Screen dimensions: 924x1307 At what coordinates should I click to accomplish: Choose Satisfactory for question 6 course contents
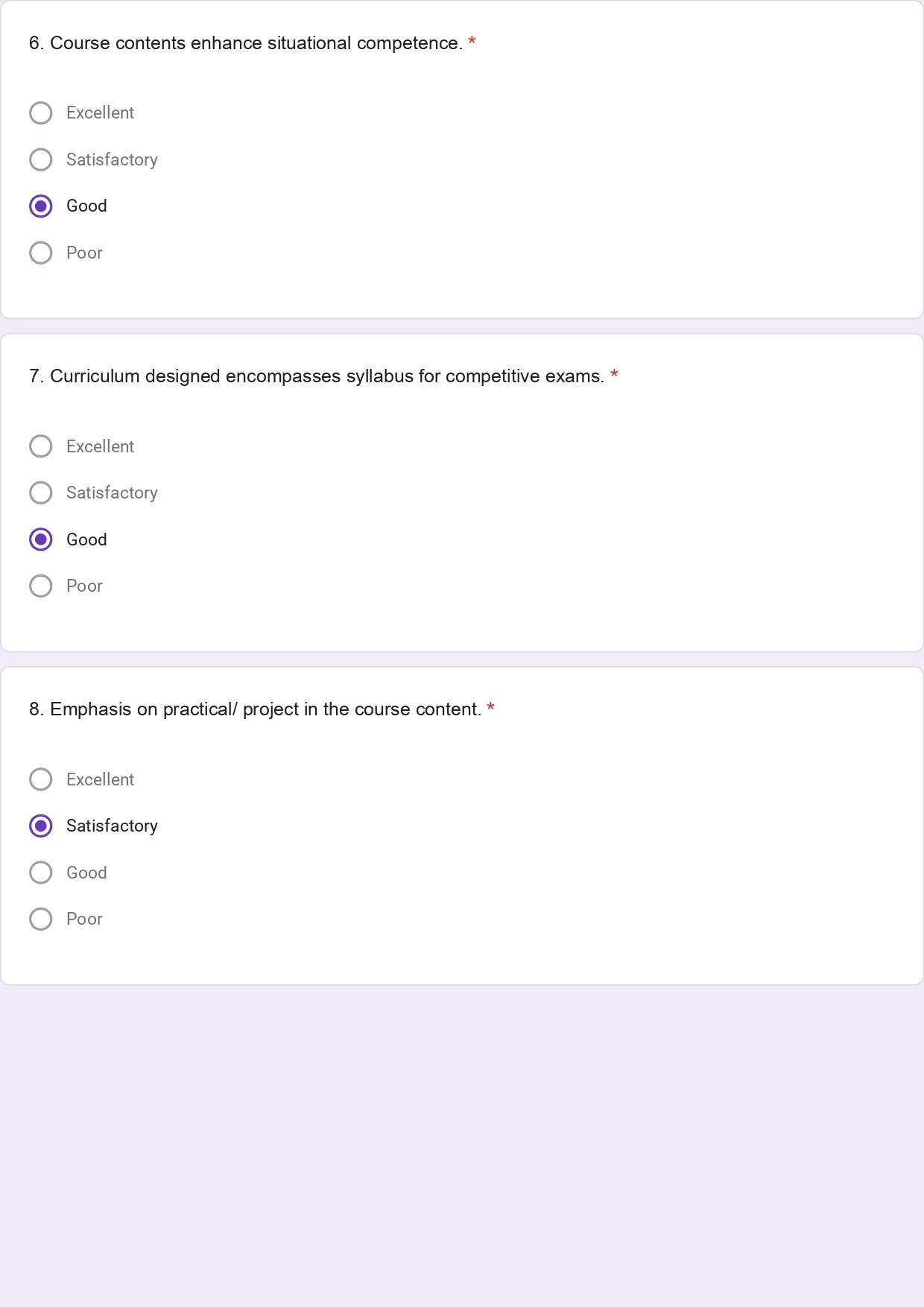tap(41, 159)
